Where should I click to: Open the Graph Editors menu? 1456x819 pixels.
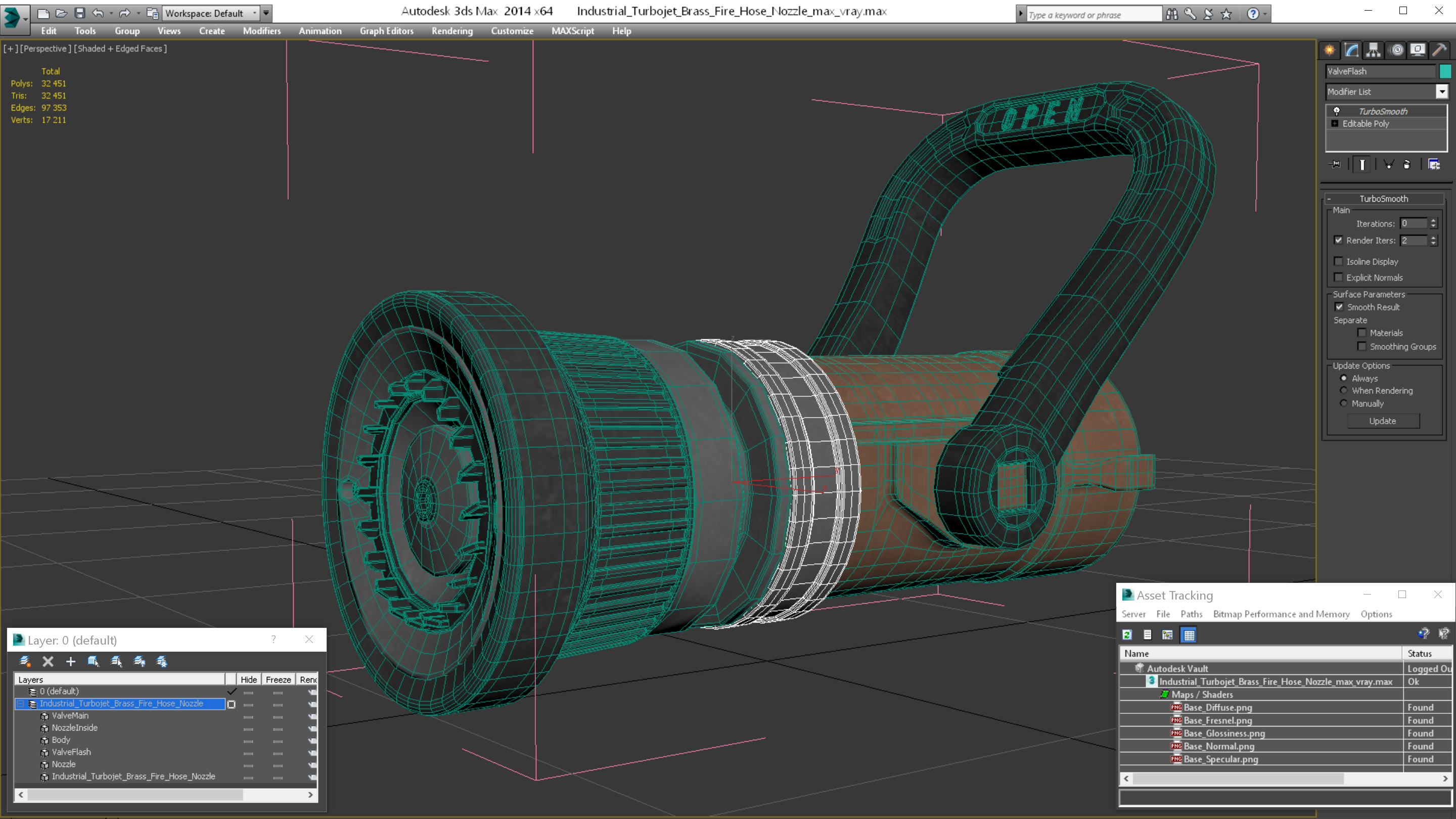coord(386,31)
